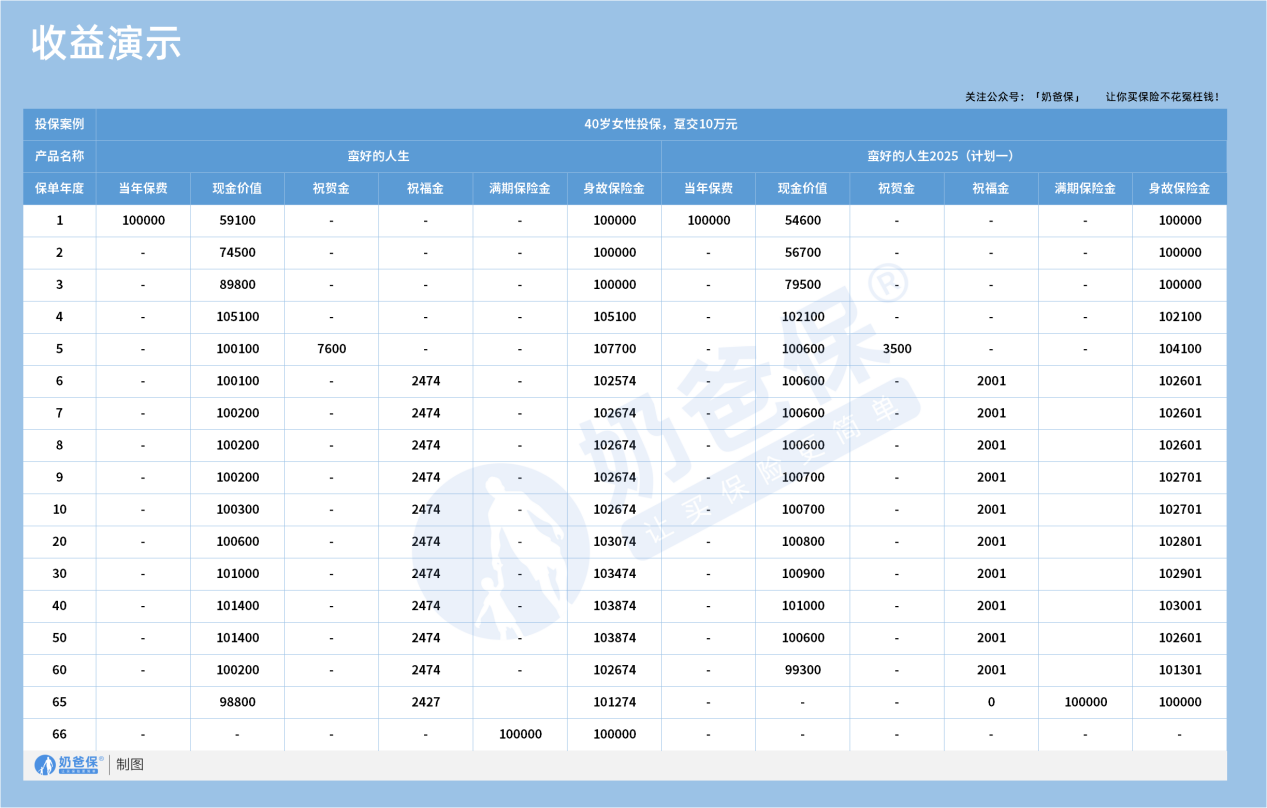Image resolution: width=1267 pixels, height=808 pixels.
Task: Click the 投保案例 label cell
Action: click(59, 124)
